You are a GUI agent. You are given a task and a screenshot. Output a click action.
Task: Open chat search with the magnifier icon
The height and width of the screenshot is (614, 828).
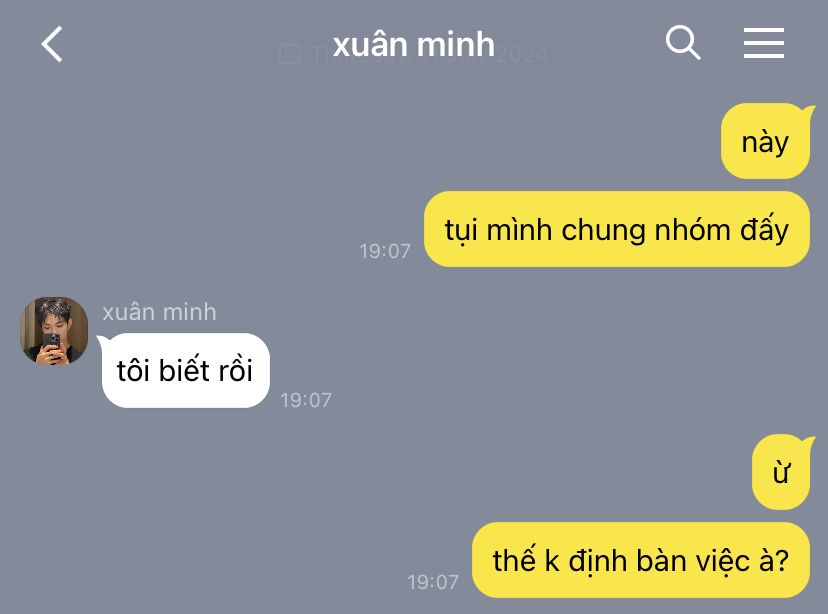pyautogui.click(x=683, y=42)
